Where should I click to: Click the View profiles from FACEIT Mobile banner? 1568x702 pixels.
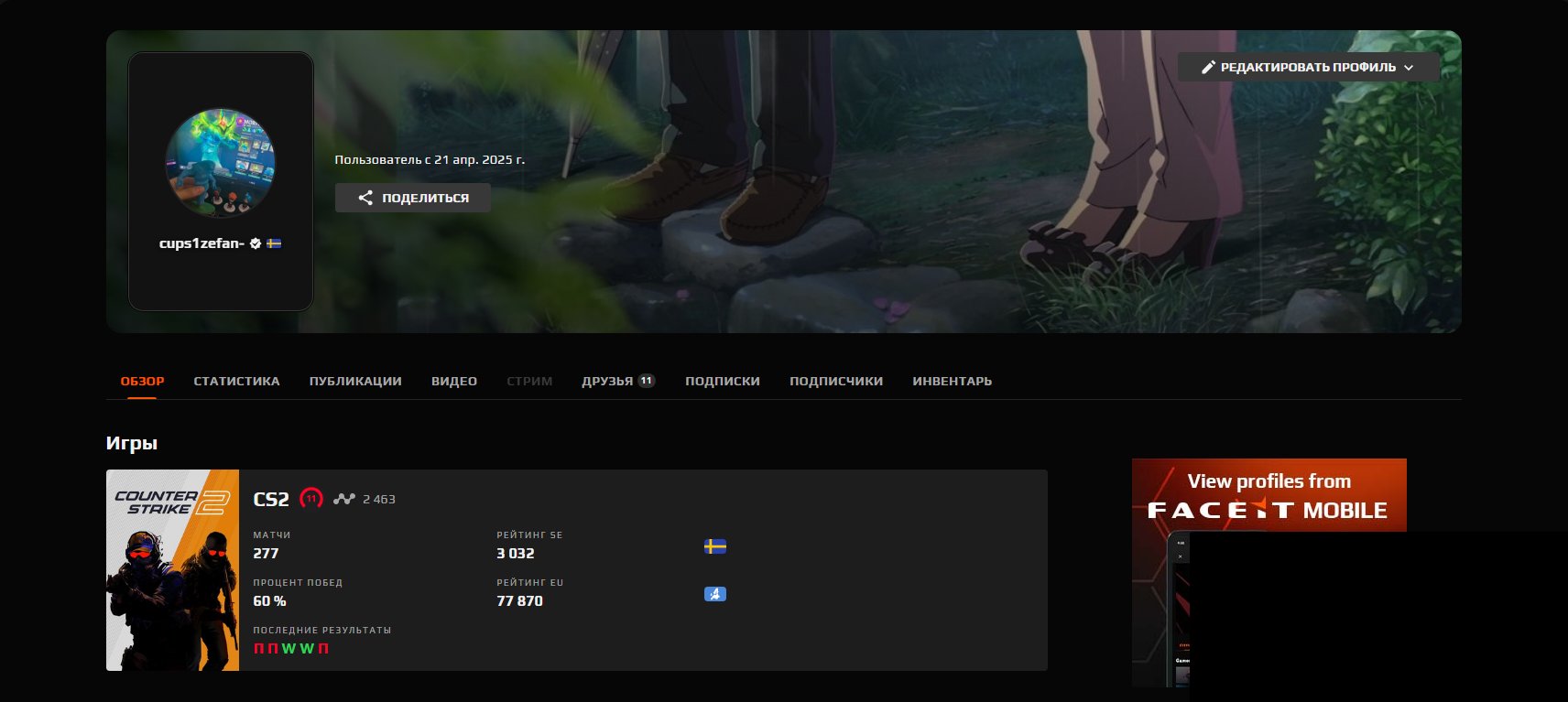tap(1269, 494)
